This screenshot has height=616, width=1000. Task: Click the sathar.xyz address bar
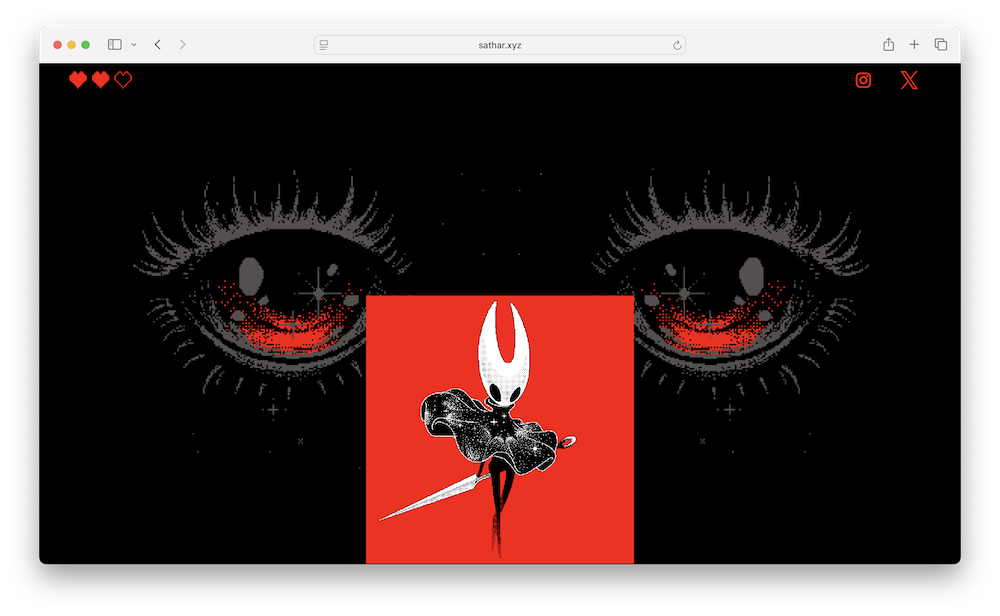(500, 45)
